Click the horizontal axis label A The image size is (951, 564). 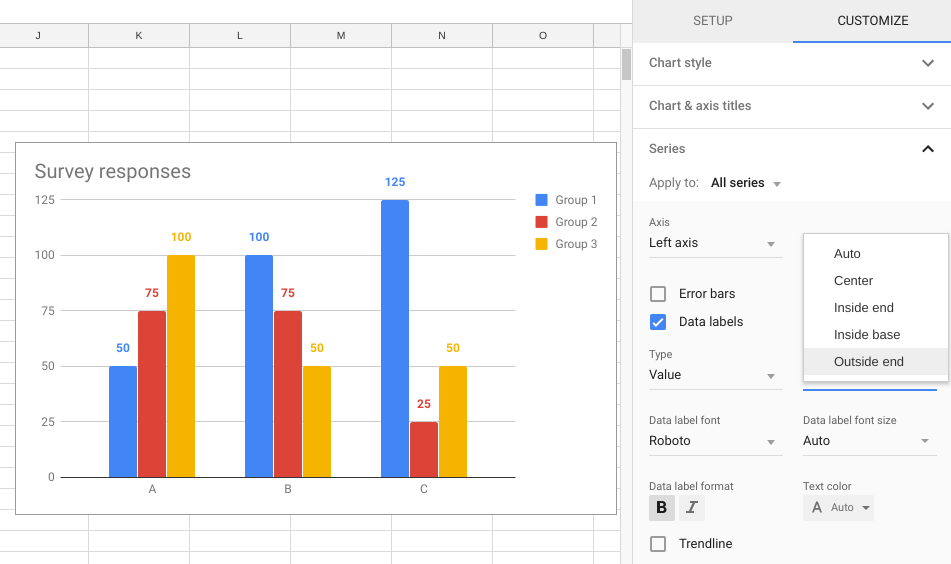pyautogui.click(x=152, y=489)
